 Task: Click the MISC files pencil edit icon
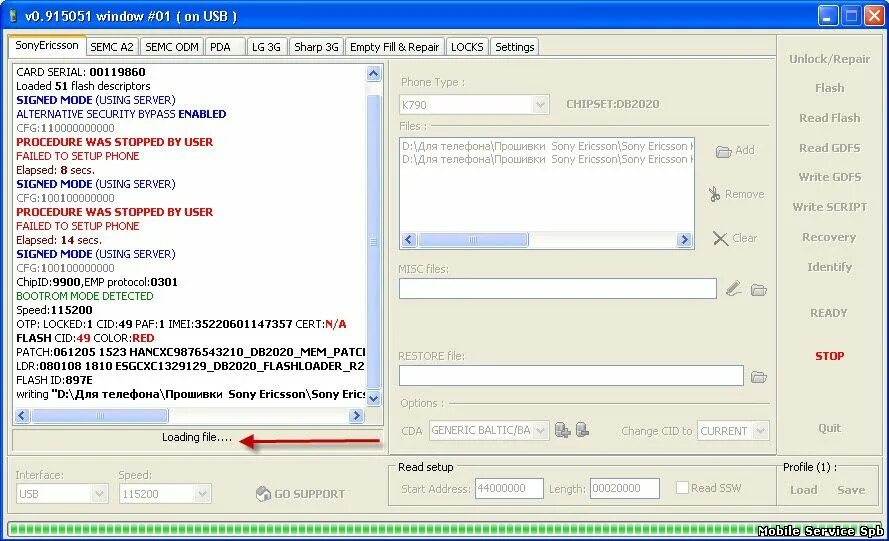[734, 289]
